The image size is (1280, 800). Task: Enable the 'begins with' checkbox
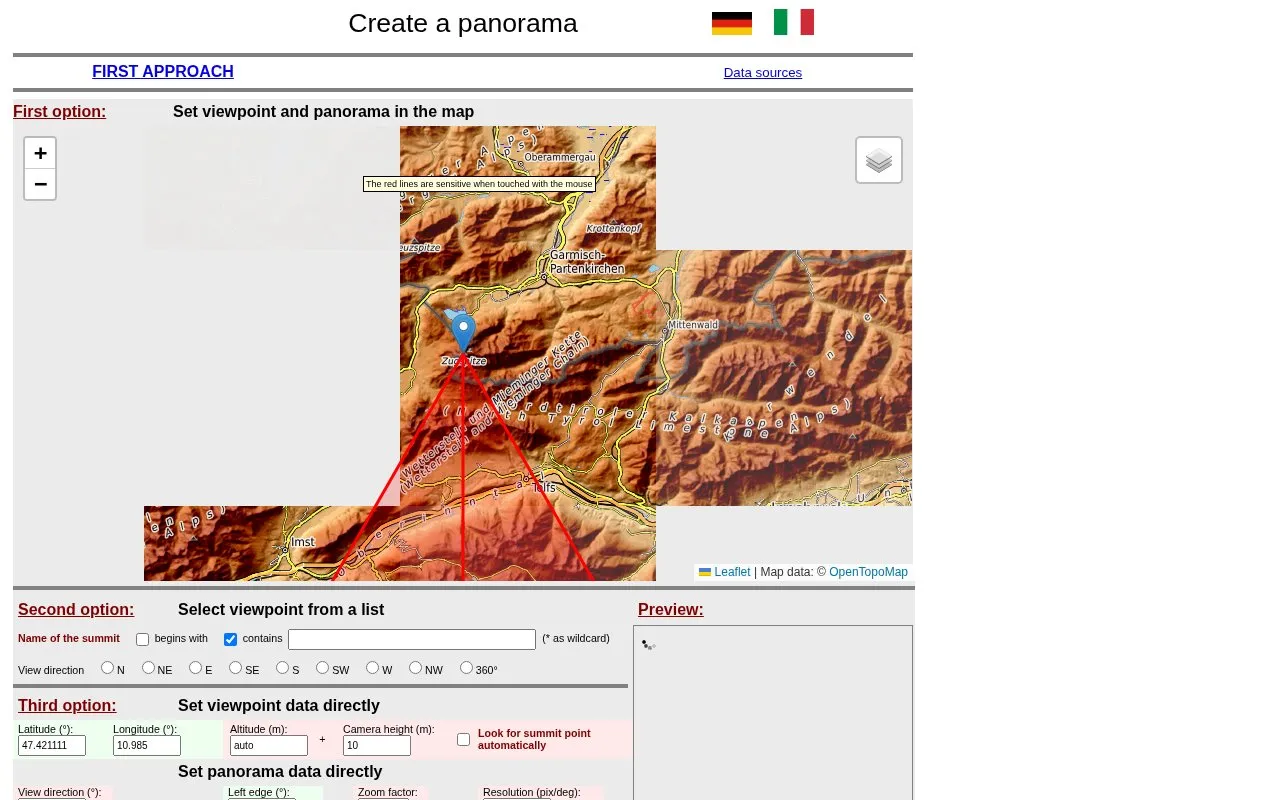click(142, 639)
